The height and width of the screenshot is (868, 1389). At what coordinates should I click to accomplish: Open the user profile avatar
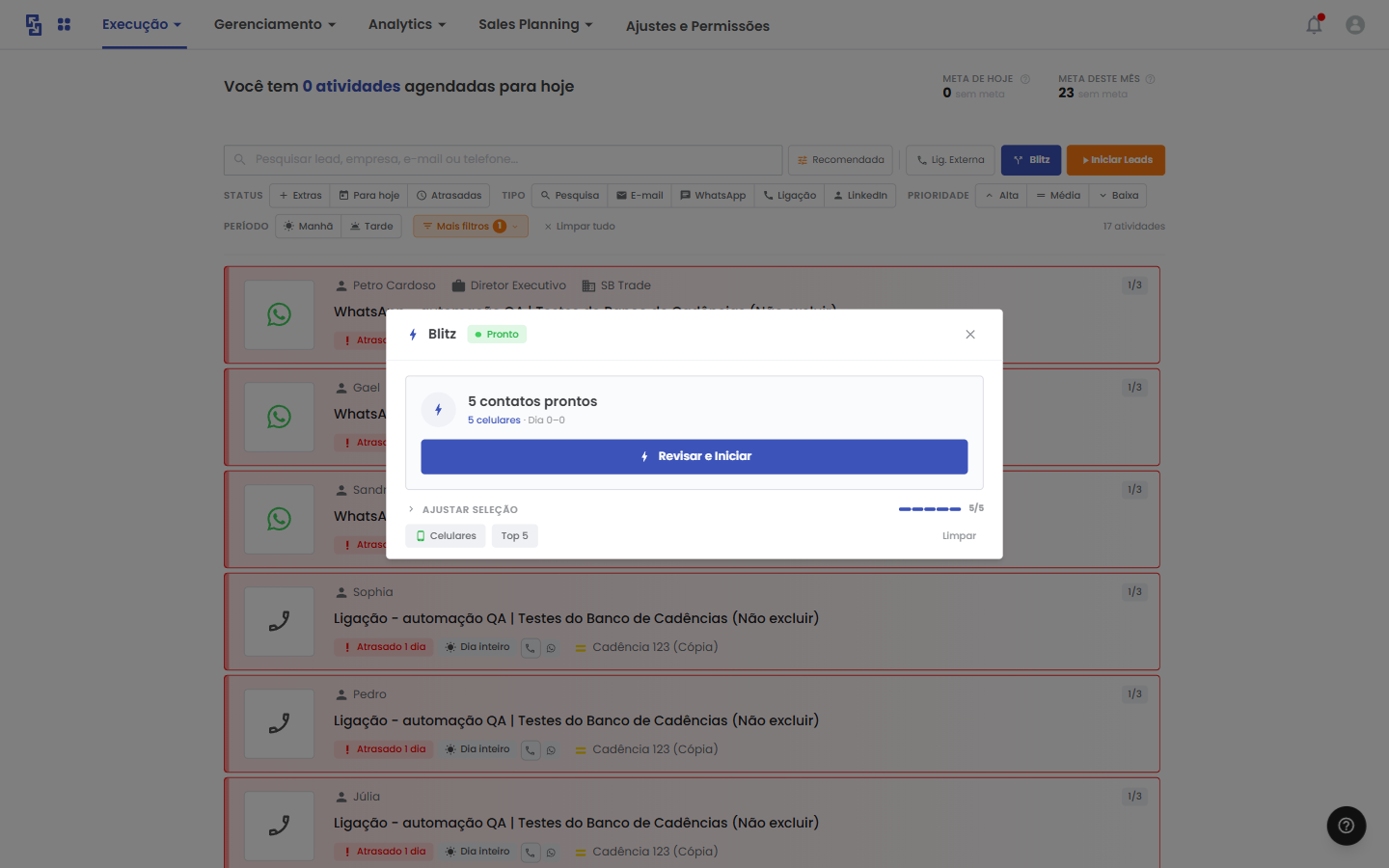coord(1355,25)
